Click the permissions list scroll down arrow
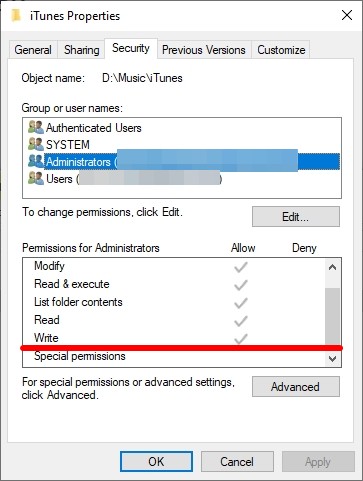 click(x=332, y=358)
